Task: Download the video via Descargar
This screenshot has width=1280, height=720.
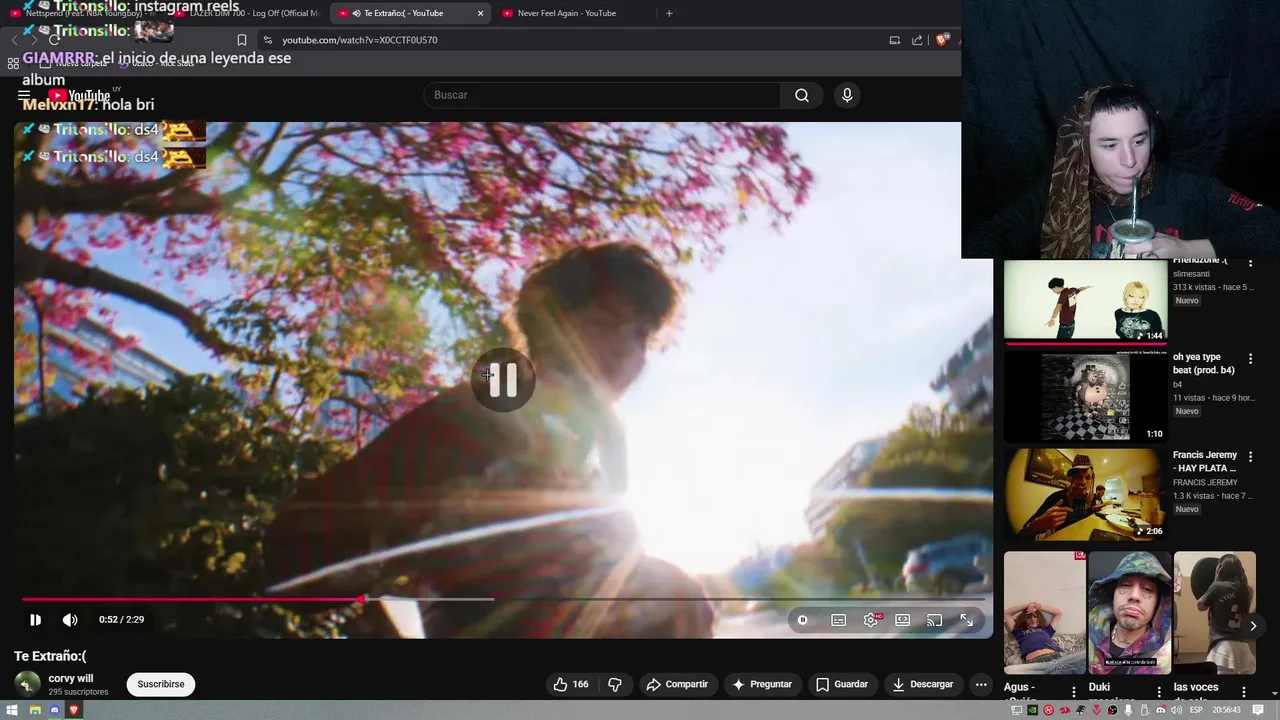Action: [x=922, y=684]
